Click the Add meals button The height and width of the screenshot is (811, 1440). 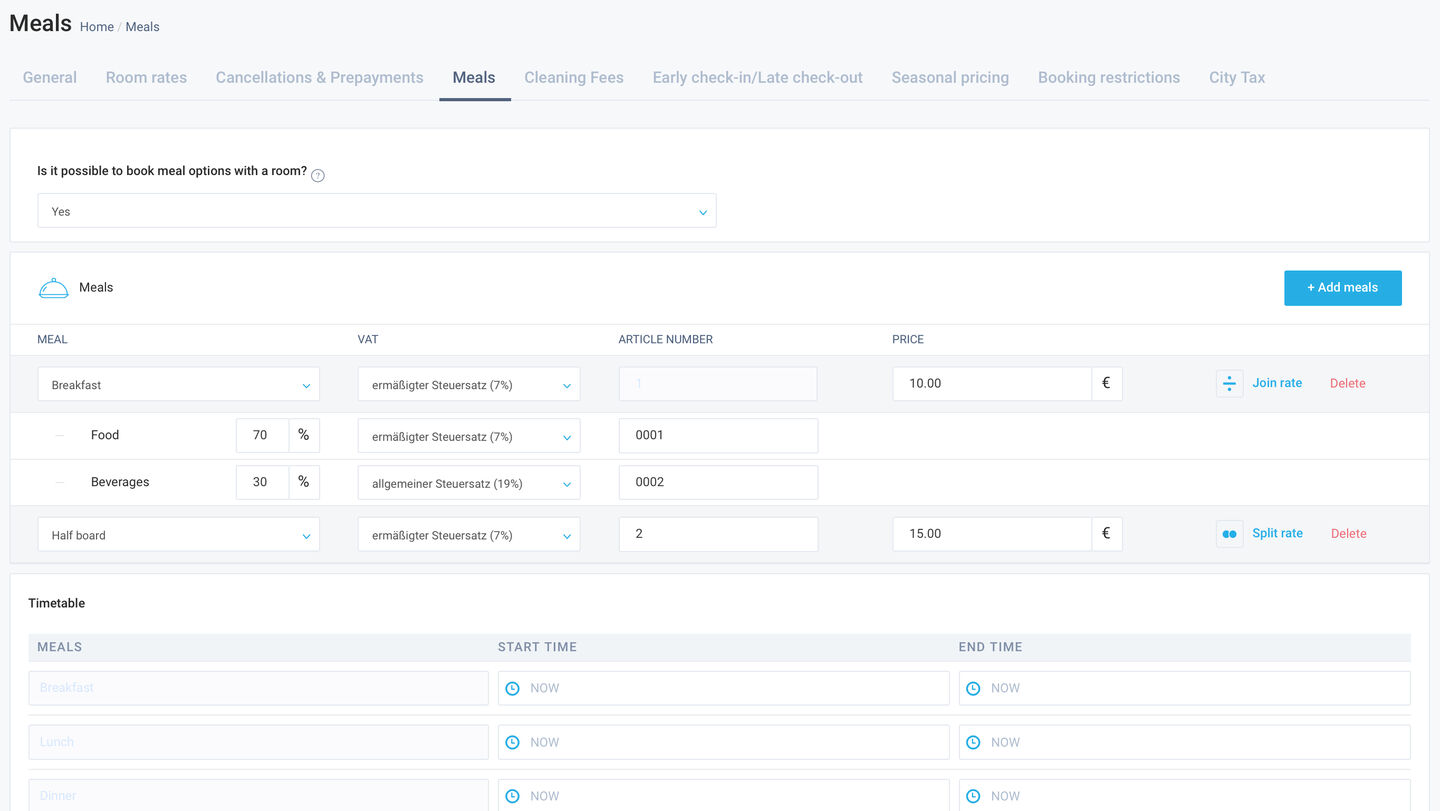[x=1343, y=288]
